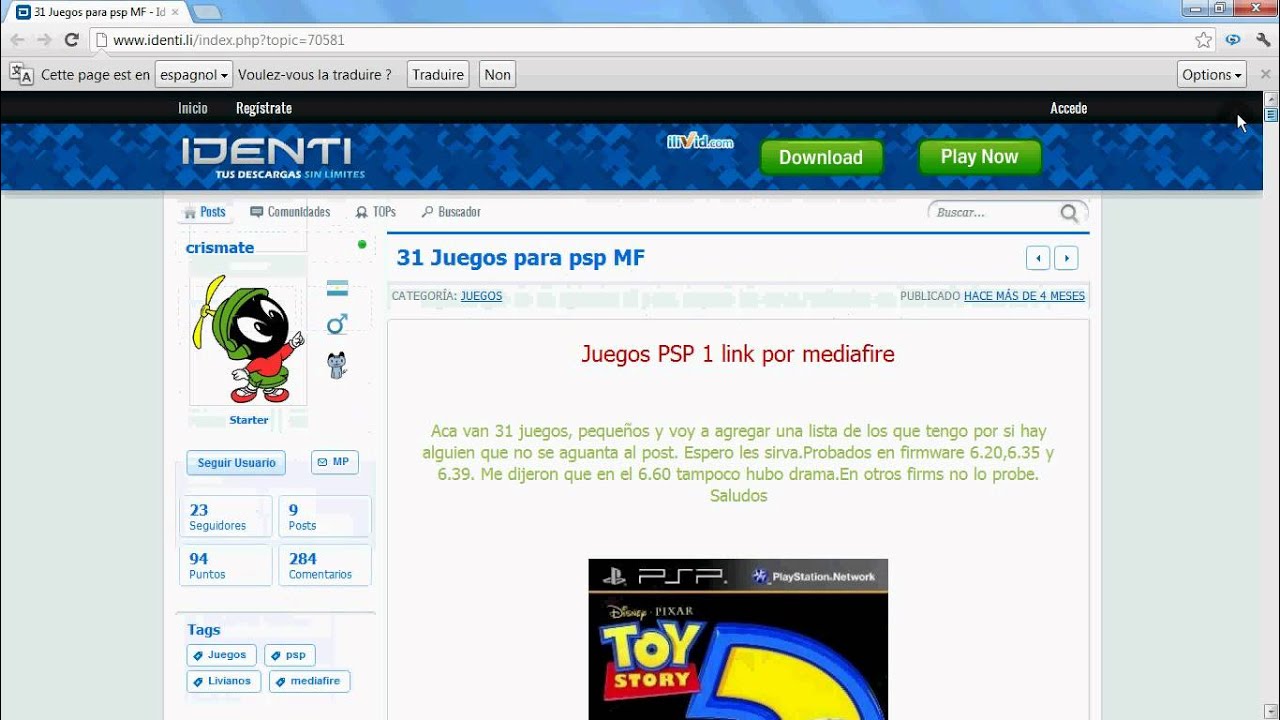
Task: Close the translation bar
Action: click(x=1265, y=75)
